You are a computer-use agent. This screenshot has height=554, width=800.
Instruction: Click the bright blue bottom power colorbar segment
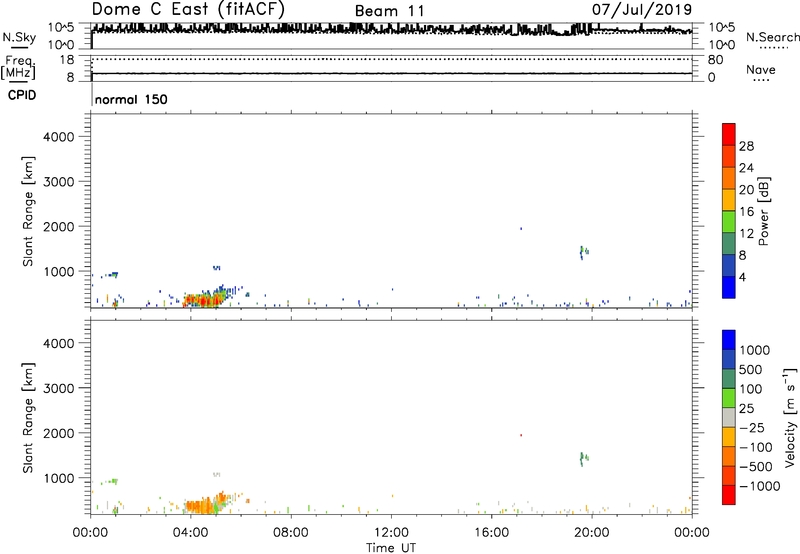coord(729,287)
